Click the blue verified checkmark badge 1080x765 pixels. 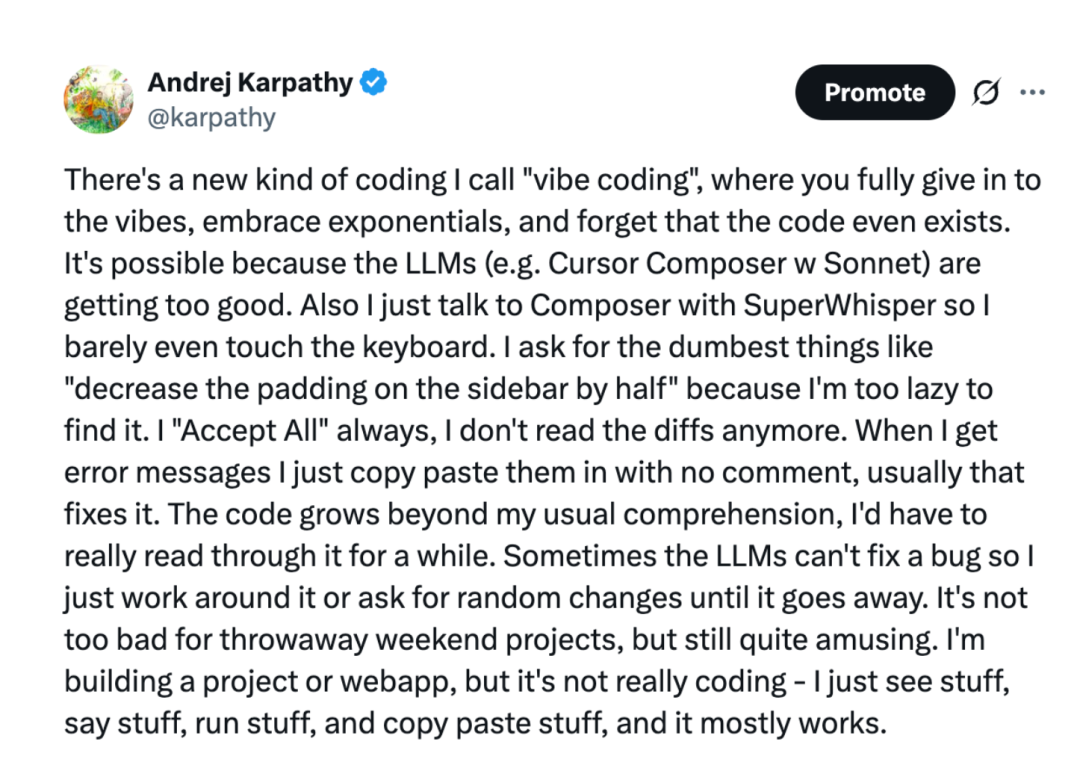(373, 83)
